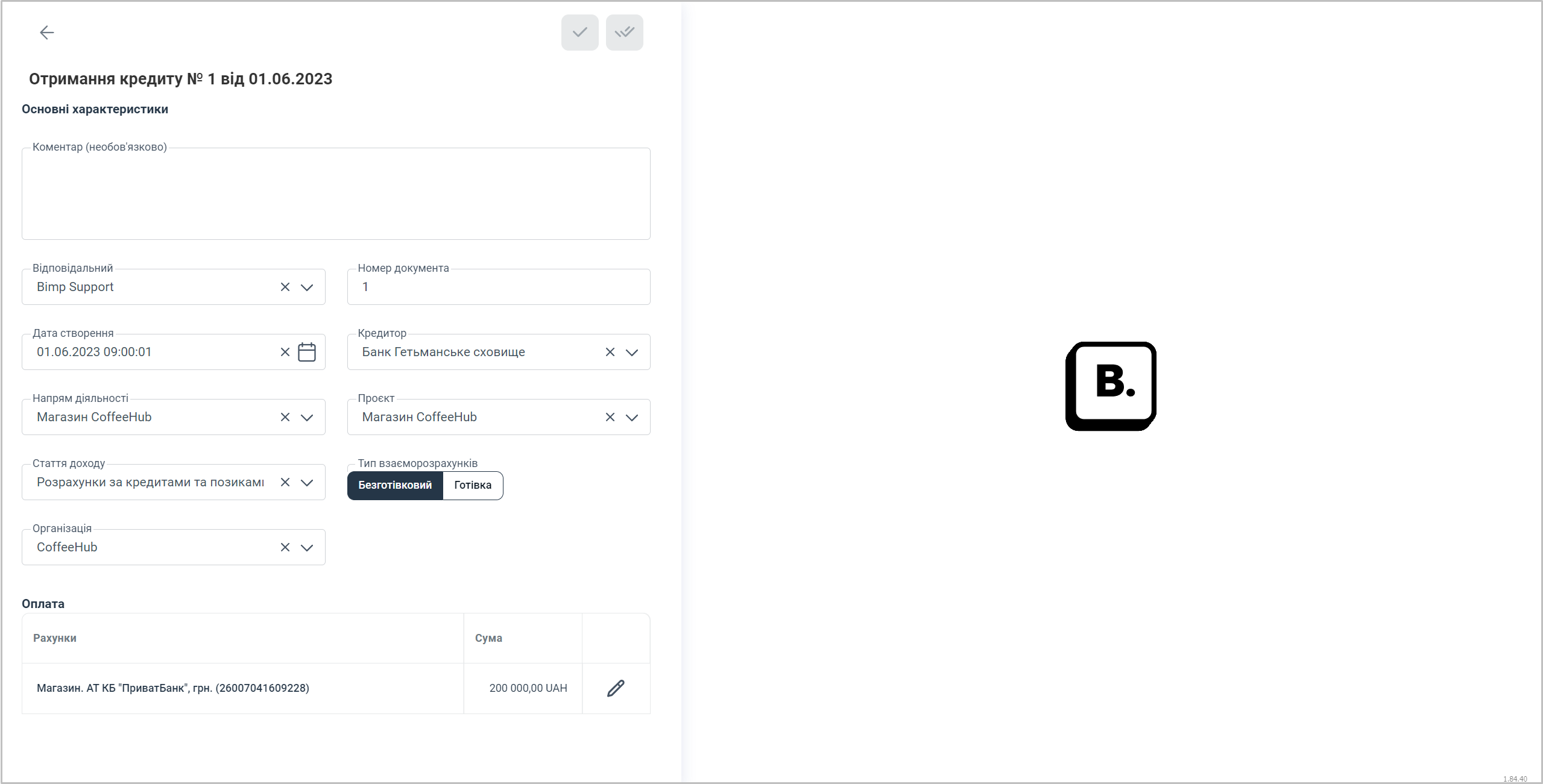Select the ПриватБанк account row
This screenshot has width=1543, height=784.
[x=336, y=688]
